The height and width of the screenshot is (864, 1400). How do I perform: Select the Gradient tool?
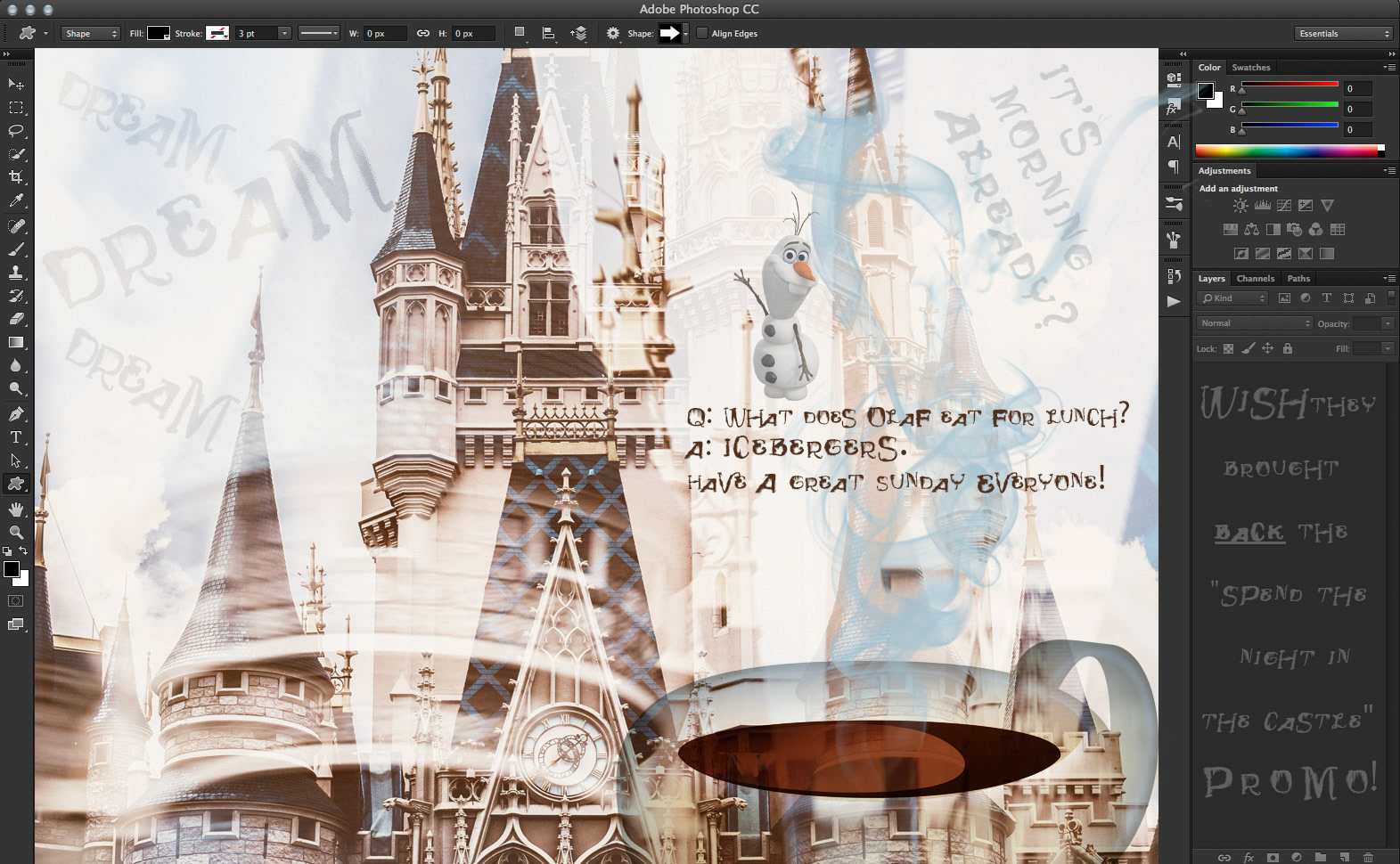pos(16,342)
